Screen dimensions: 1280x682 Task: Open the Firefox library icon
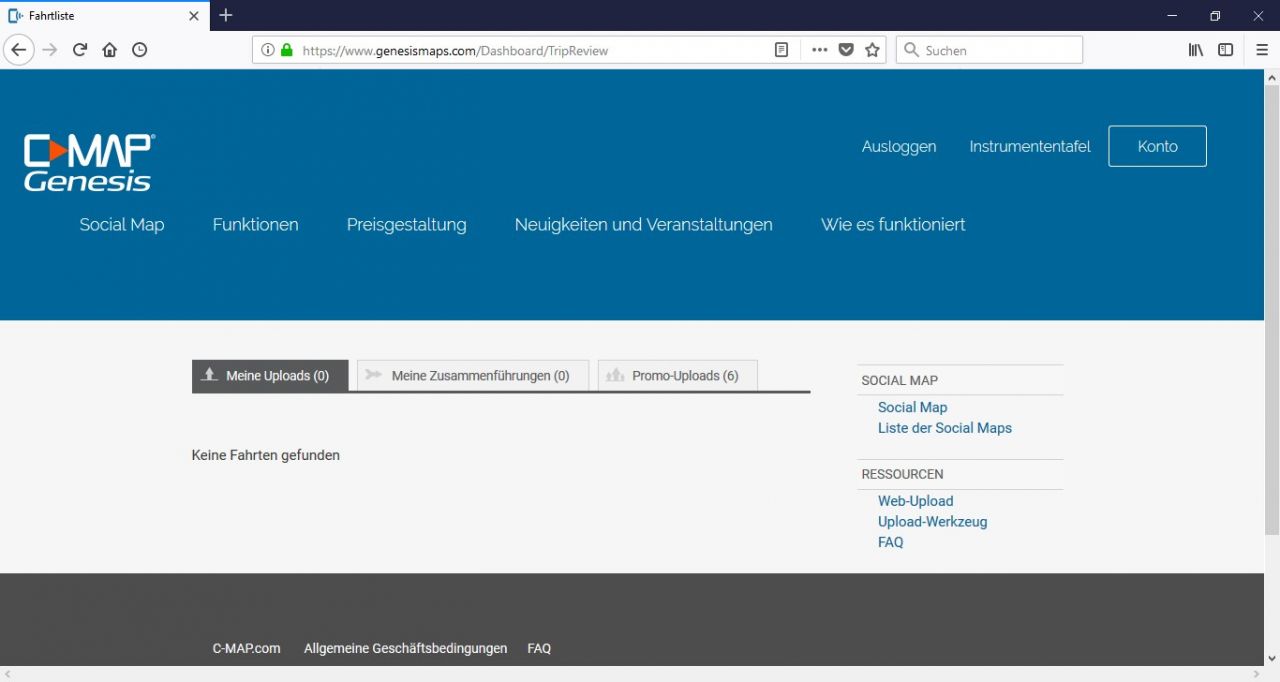[1196, 50]
